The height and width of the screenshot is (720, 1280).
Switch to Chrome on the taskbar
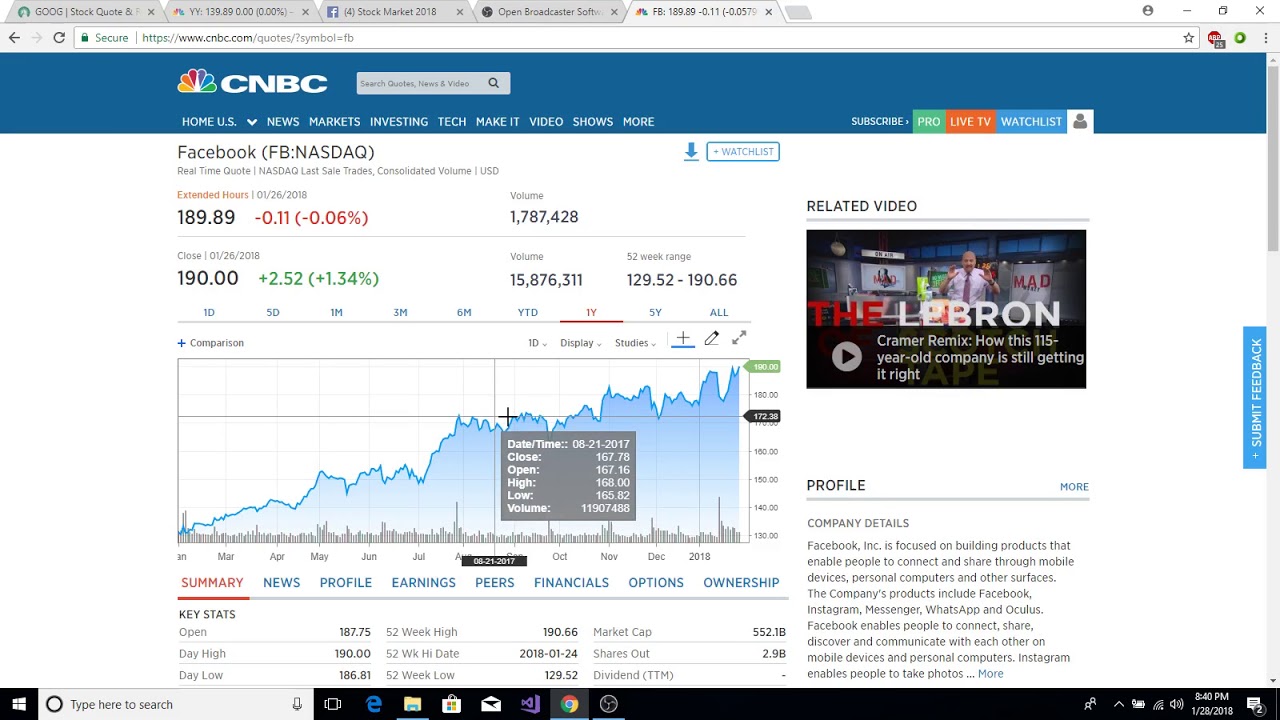pos(569,704)
